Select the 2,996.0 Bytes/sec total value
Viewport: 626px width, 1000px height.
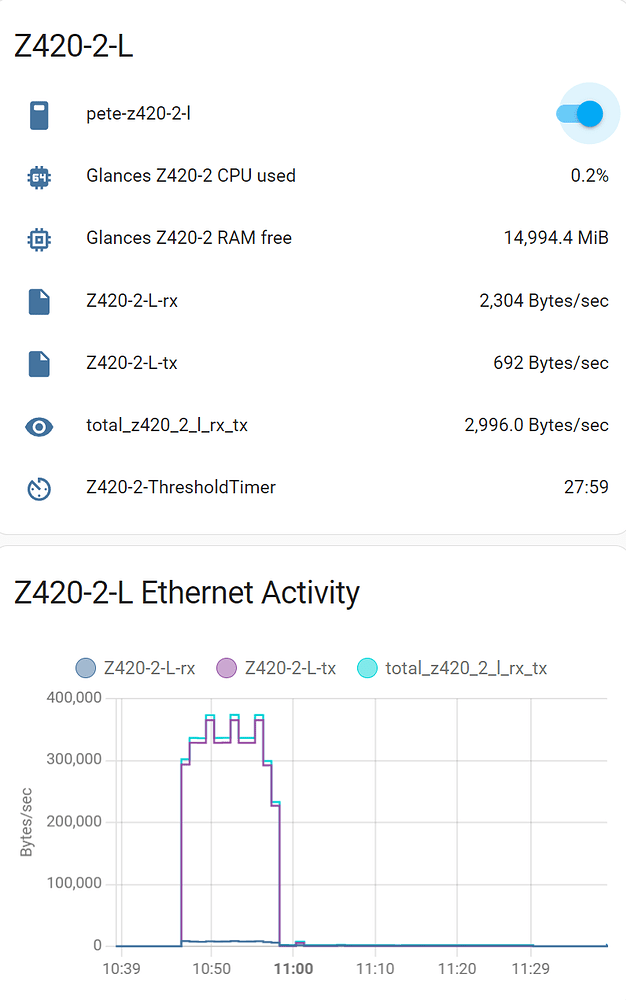tap(536, 425)
